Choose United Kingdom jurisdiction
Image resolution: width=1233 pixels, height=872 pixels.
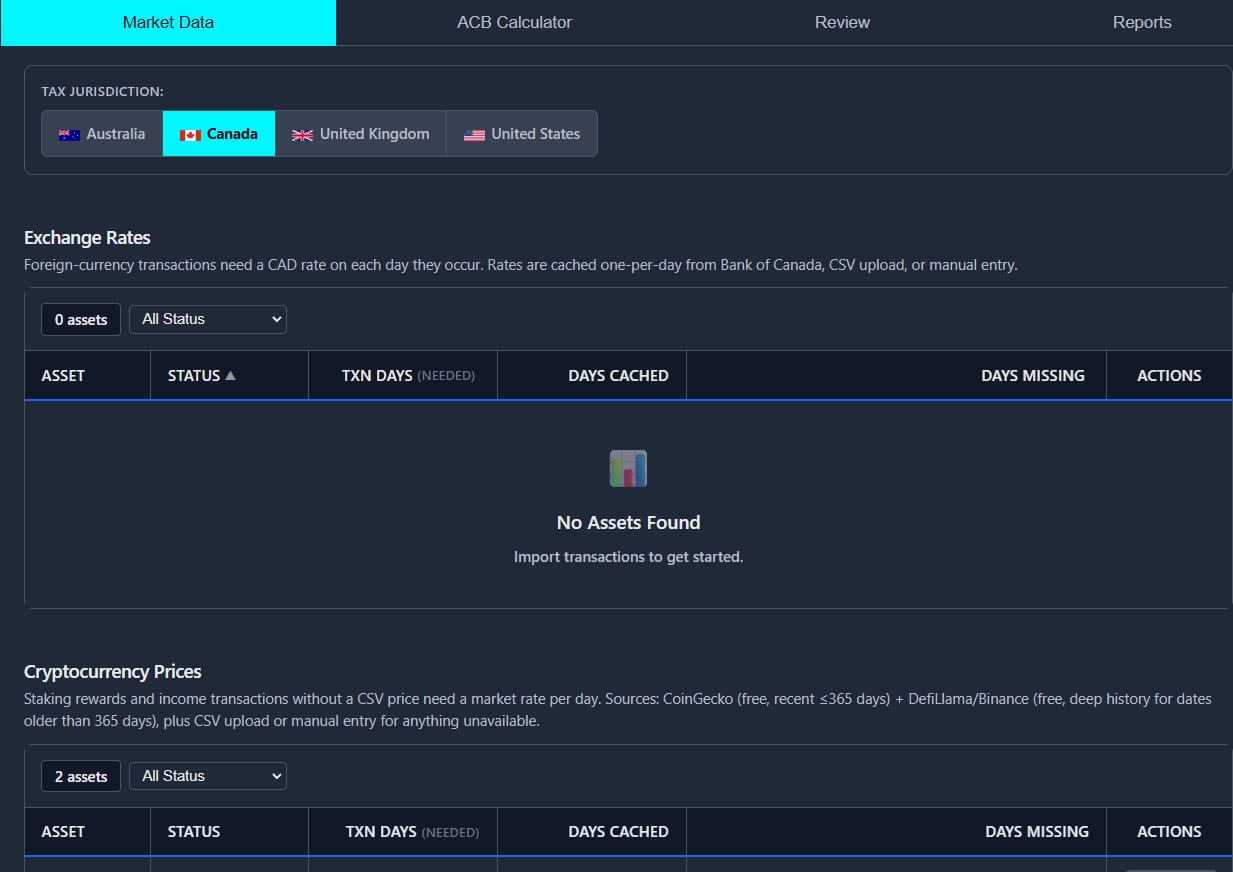[361, 134]
